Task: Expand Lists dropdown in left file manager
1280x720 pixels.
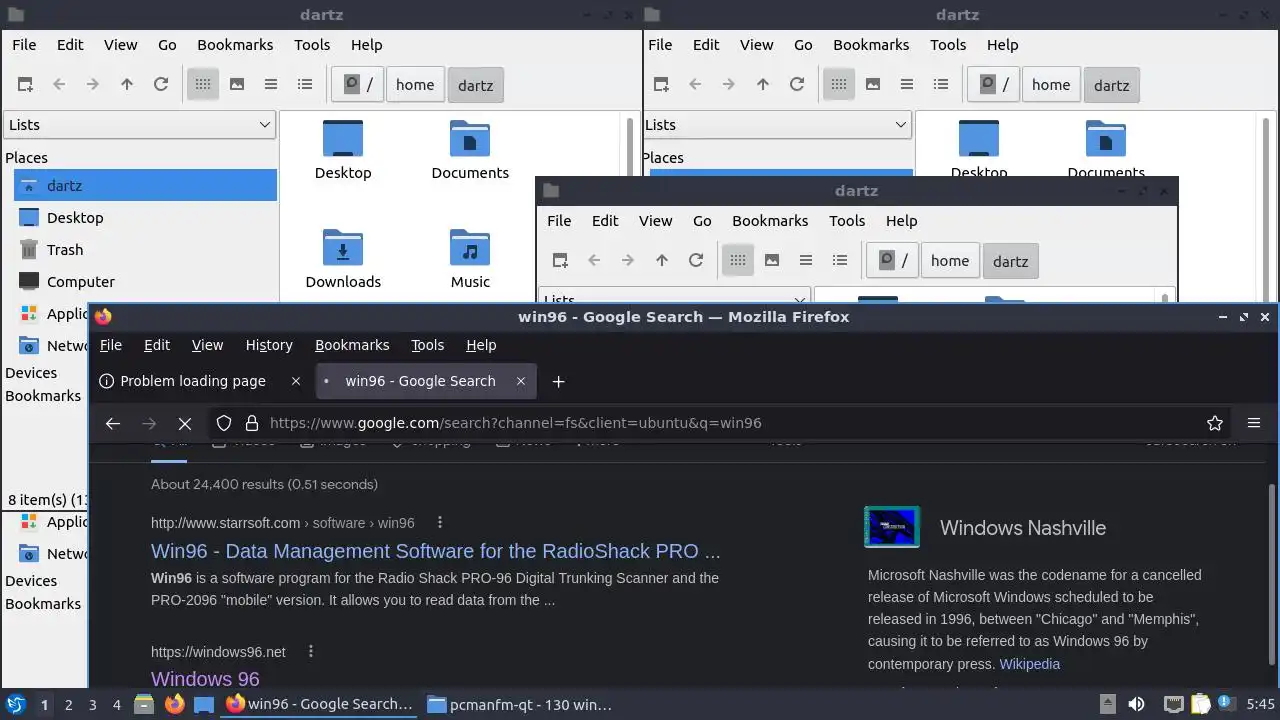Action: [140, 125]
